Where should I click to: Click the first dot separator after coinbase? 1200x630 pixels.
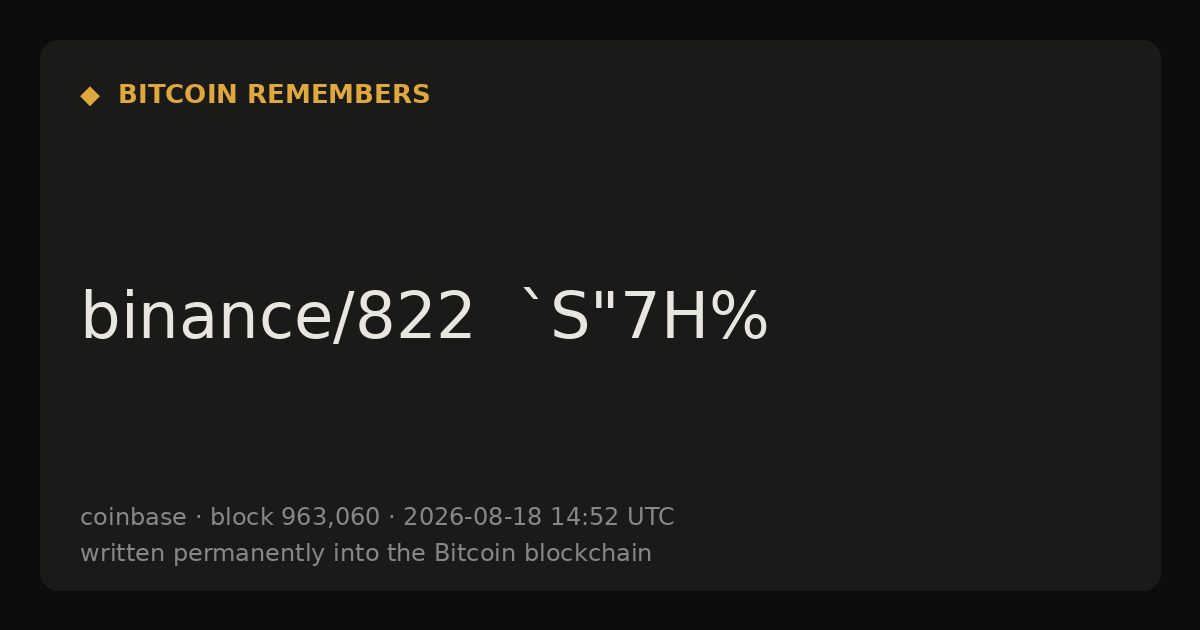point(198,518)
